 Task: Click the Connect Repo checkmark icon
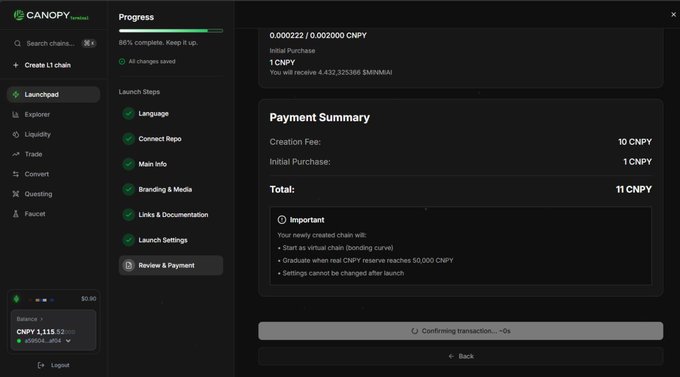pos(128,139)
